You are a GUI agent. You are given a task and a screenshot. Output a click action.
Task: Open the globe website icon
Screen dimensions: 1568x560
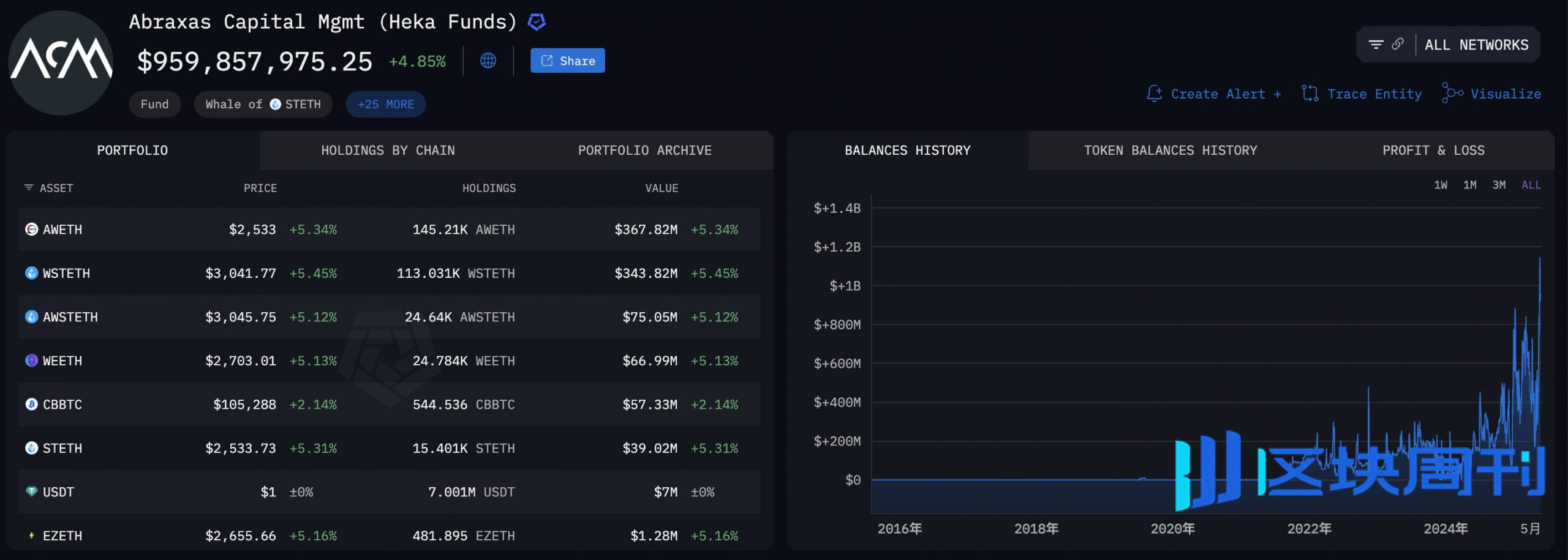tap(488, 61)
